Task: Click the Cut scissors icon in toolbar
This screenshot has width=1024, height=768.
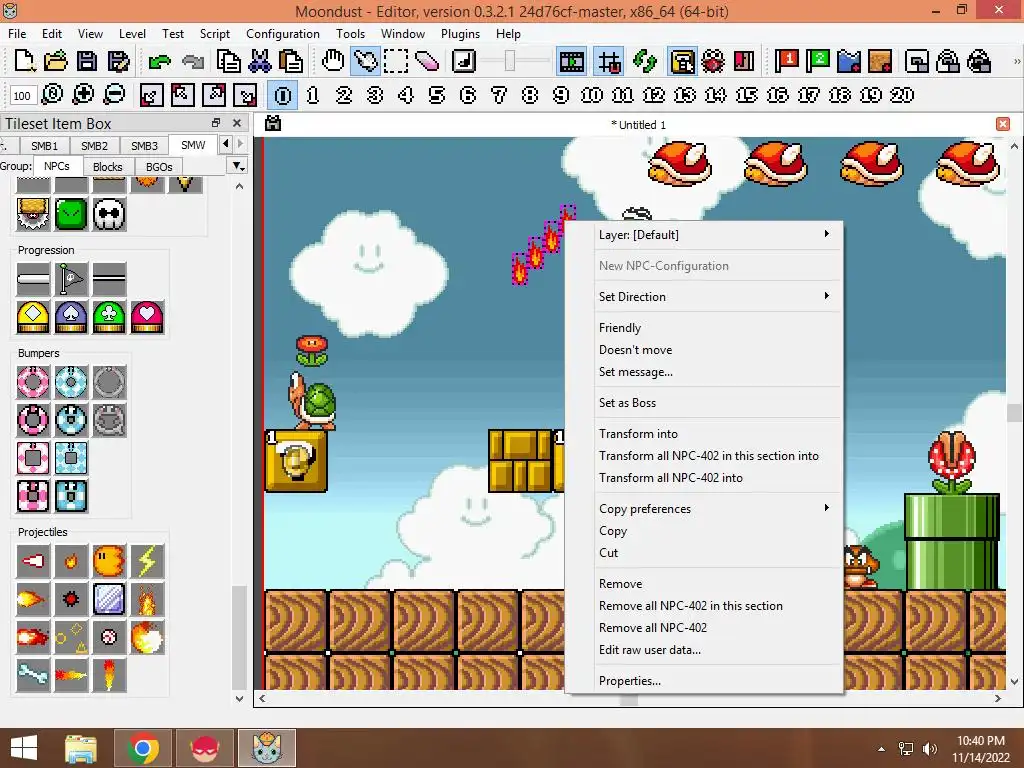Action: (260, 61)
